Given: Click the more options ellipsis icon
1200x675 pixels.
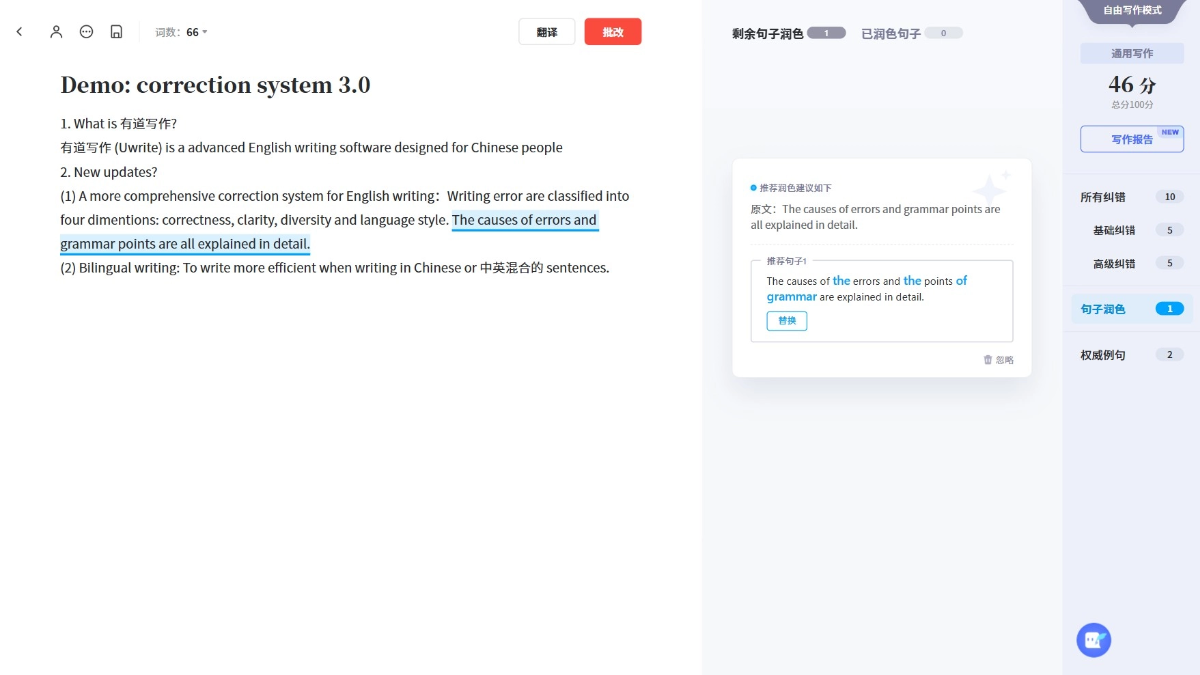Looking at the screenshot, I should coord(86,32).
